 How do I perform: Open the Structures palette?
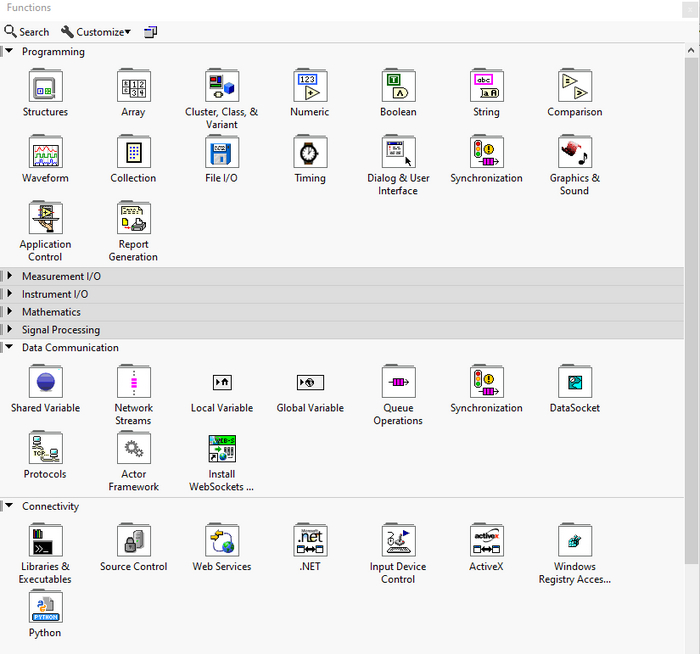pos(45,87)
